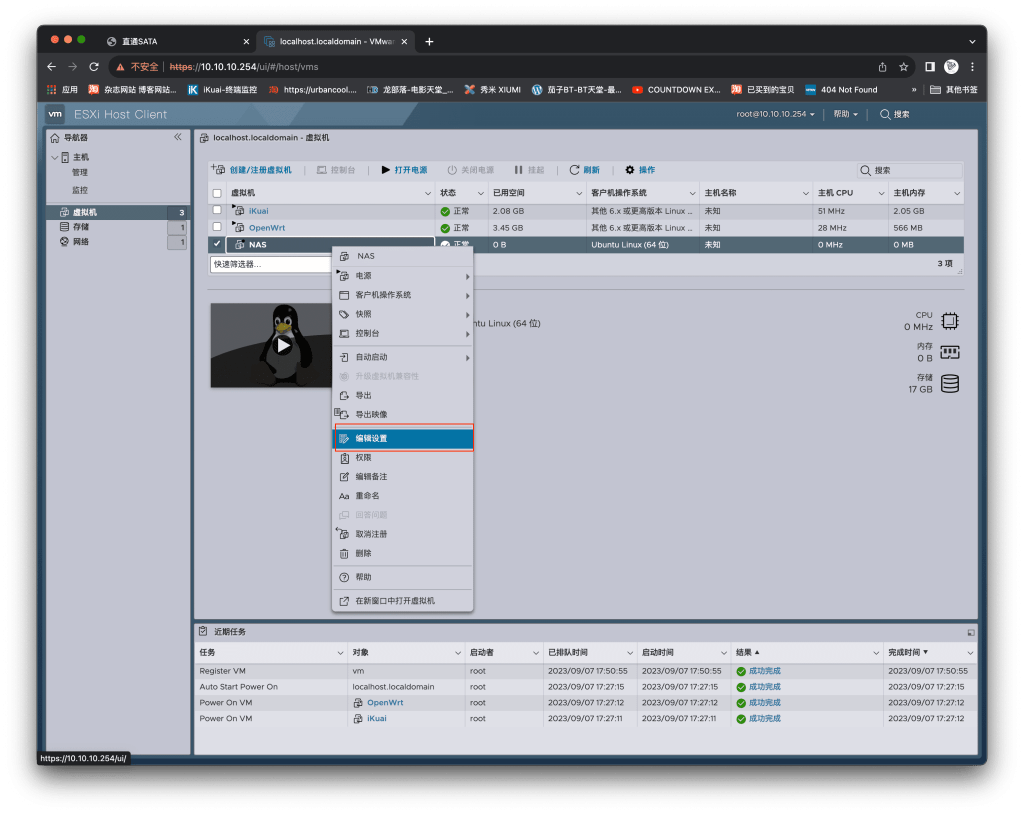
Task: Click the Networking icon in navigator
Action: pyautogui.click(x=64, y=242)
